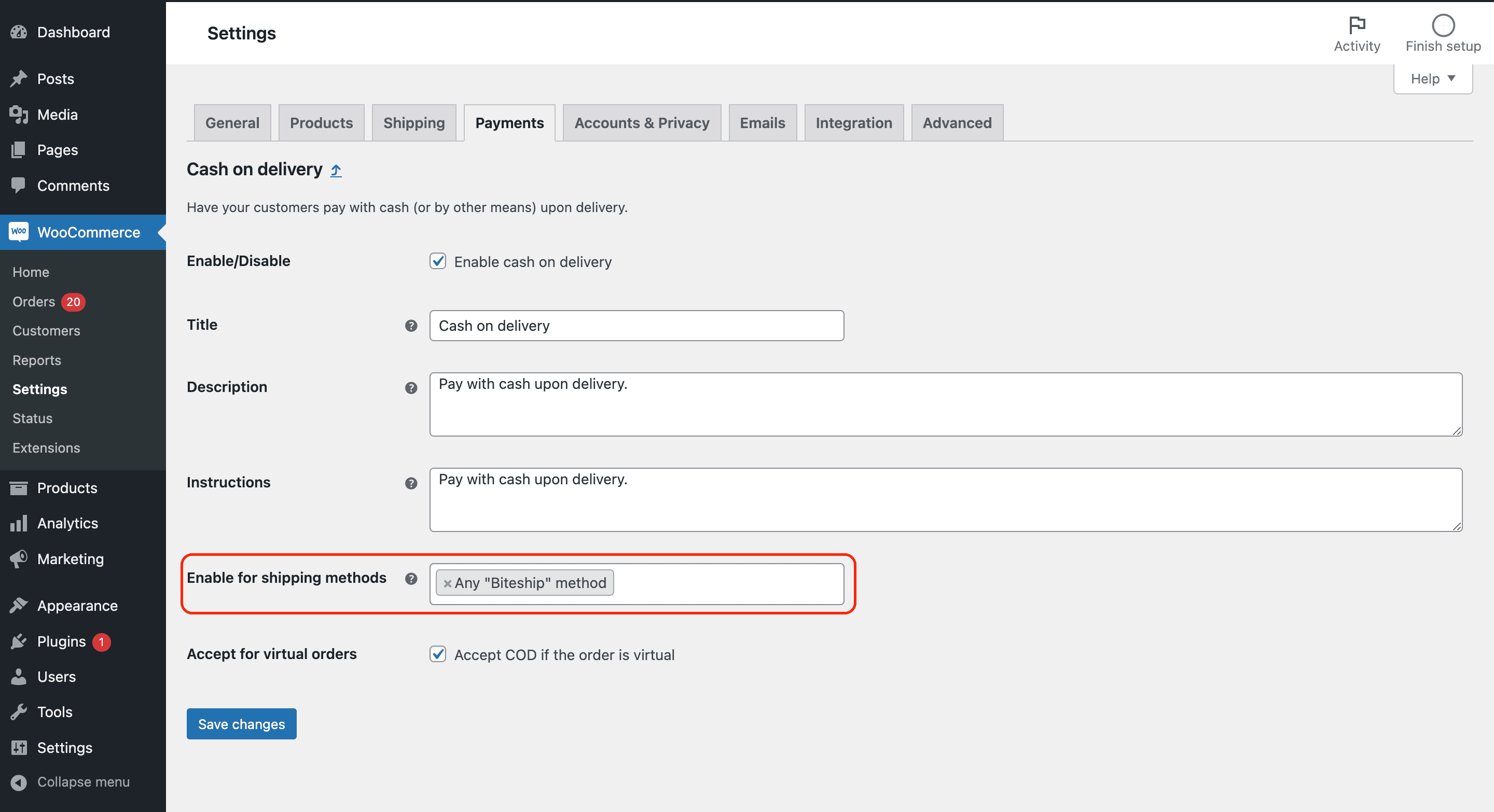Open the shipping methods multi-select box
This screenshot has height=812, width=1494.
pyautogui.click(x=636, y=584)
